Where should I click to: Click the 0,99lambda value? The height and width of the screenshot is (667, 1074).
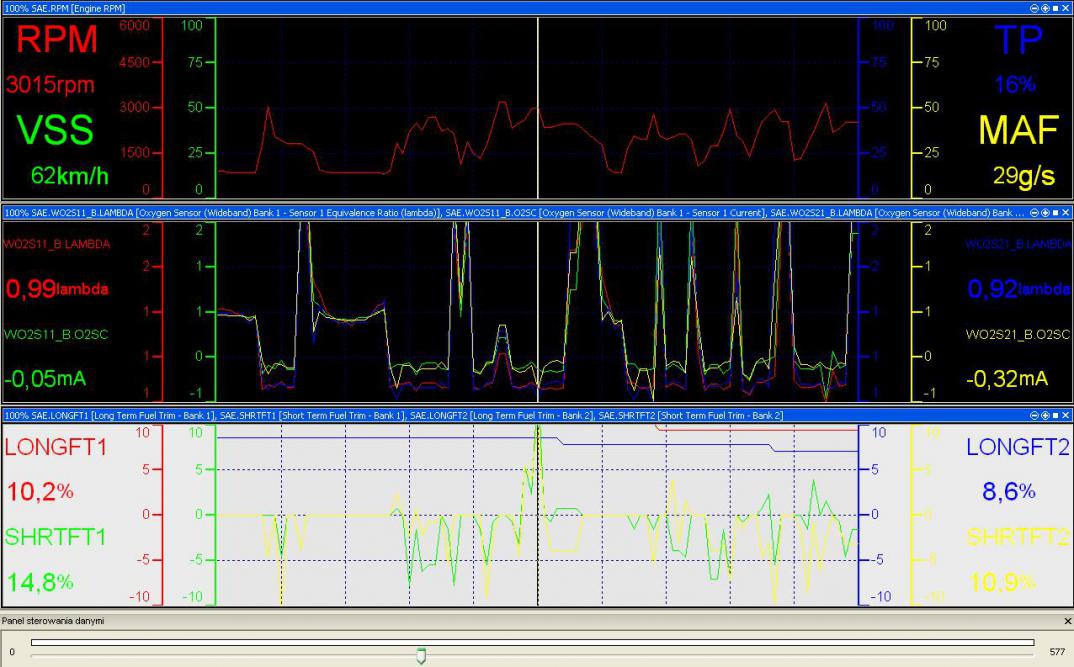[x=57, y=288]
